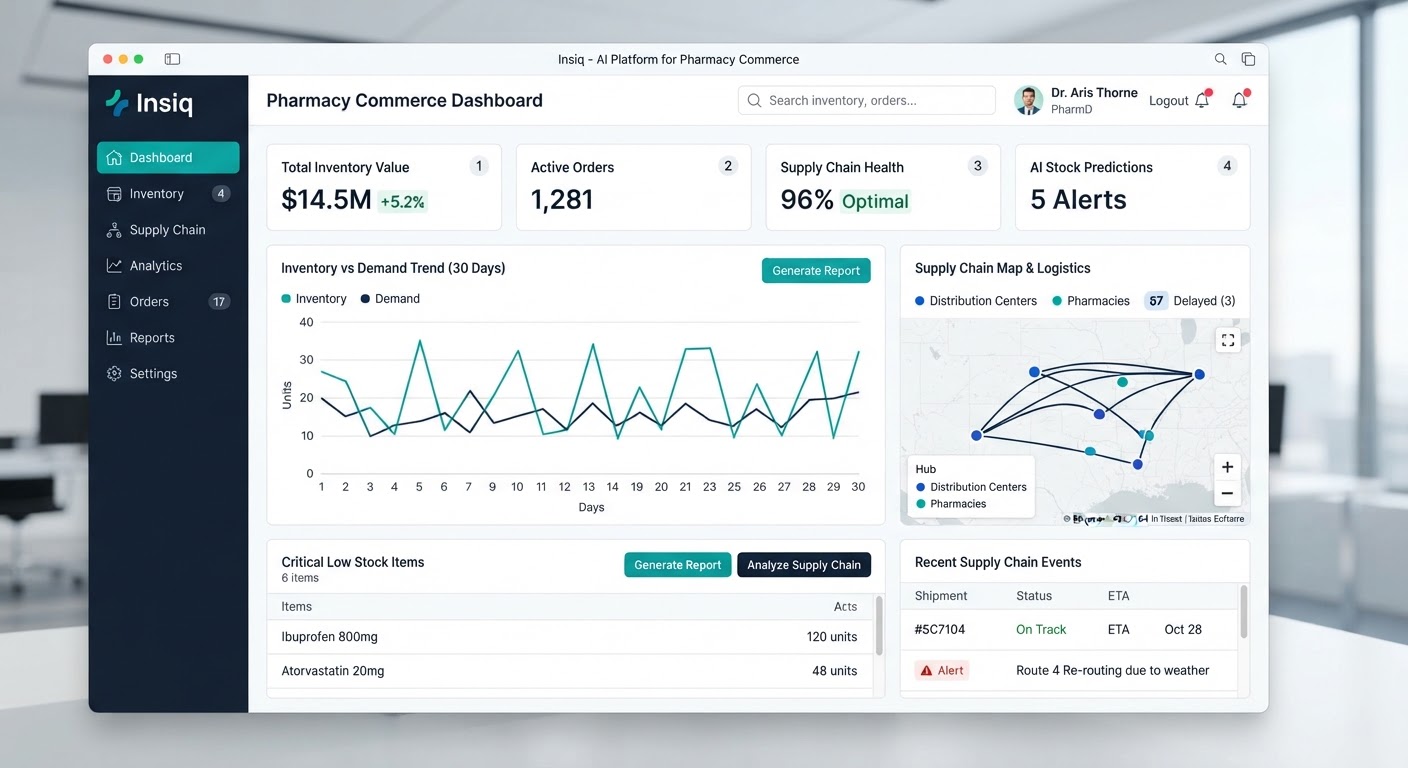Image resolution: width=1408 pixels, height=768 pixels.
Task: Open the Analytics page
Action: coord(168,266)
